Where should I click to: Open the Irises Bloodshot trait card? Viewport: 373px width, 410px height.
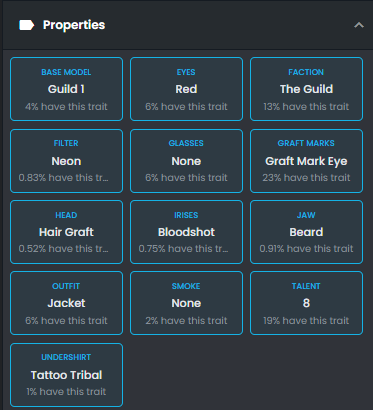click(x=186, y=232)
